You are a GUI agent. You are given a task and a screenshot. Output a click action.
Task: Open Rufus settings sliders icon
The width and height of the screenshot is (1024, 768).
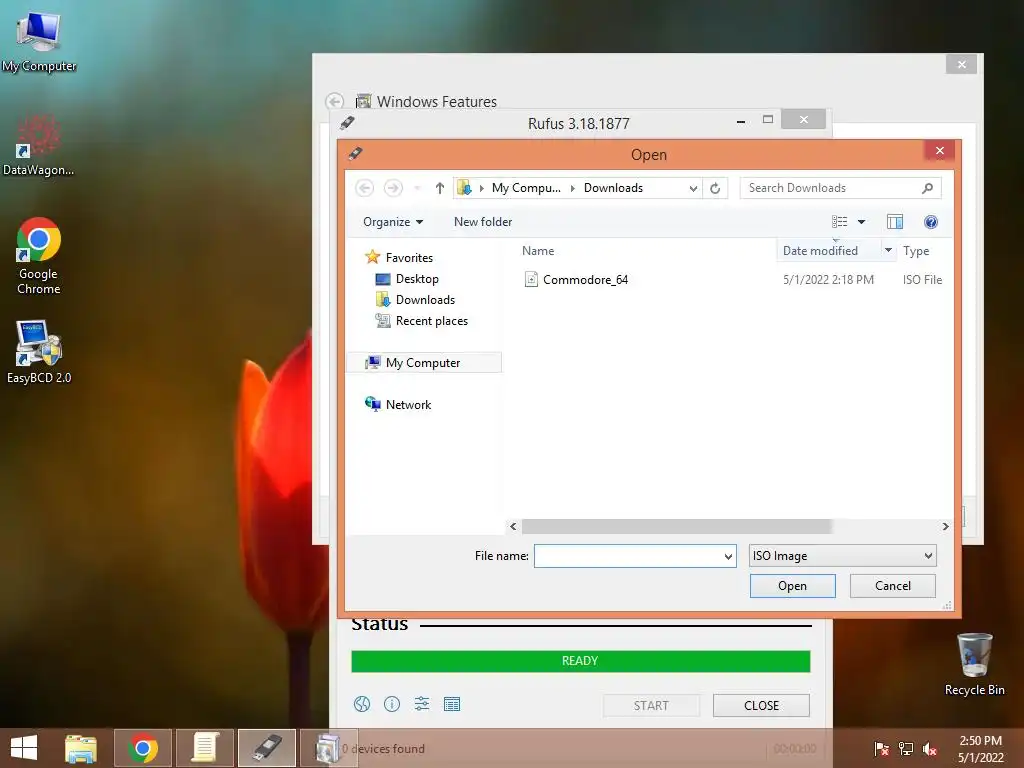pyautogui.click(x=422, y=704)
